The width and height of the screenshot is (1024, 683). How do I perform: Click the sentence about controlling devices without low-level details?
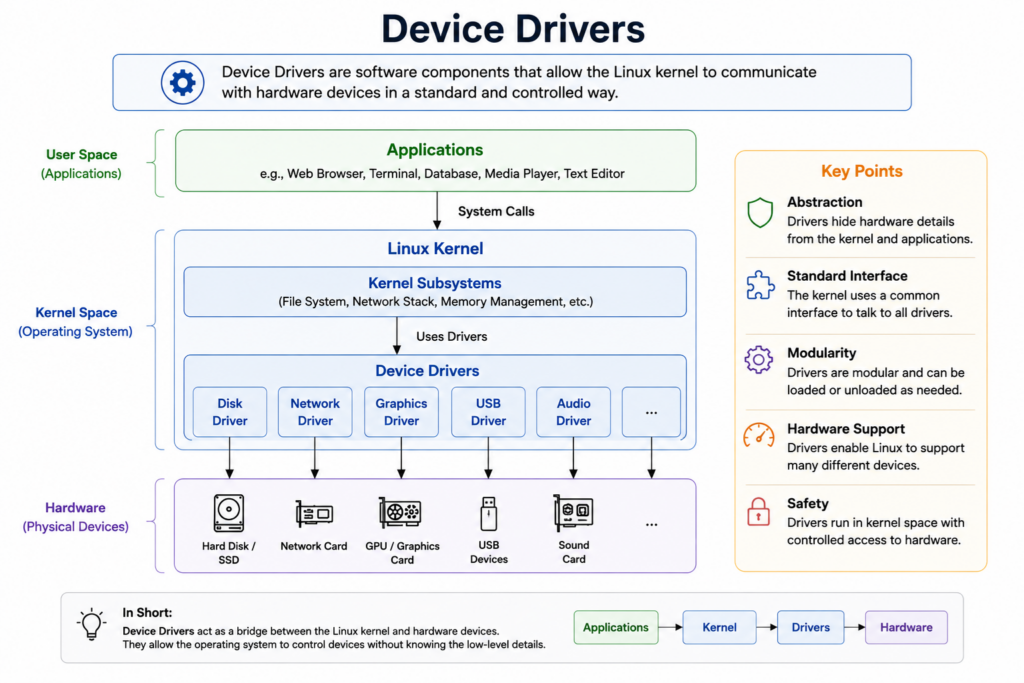334,644
